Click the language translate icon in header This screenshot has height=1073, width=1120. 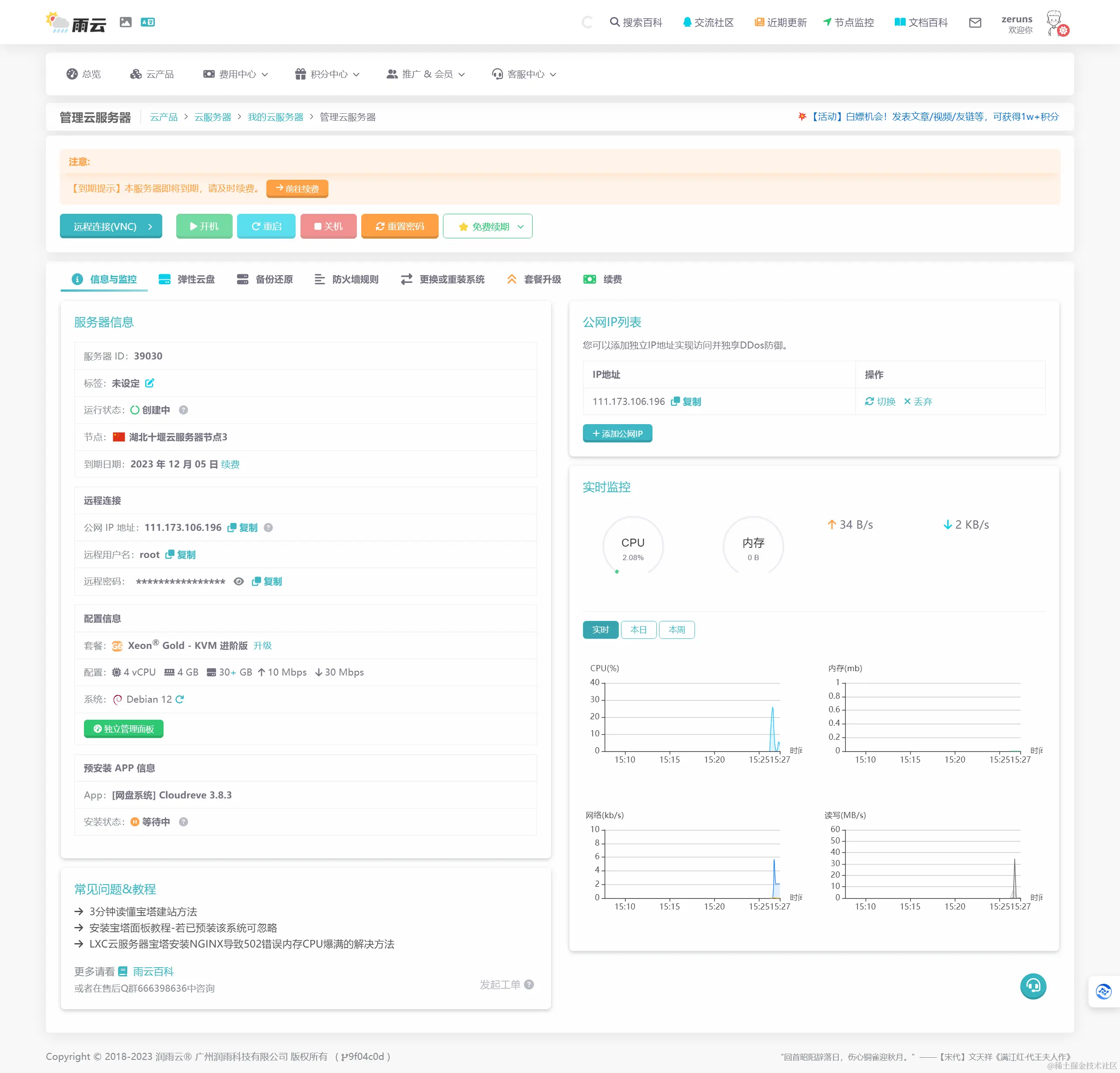147,22
